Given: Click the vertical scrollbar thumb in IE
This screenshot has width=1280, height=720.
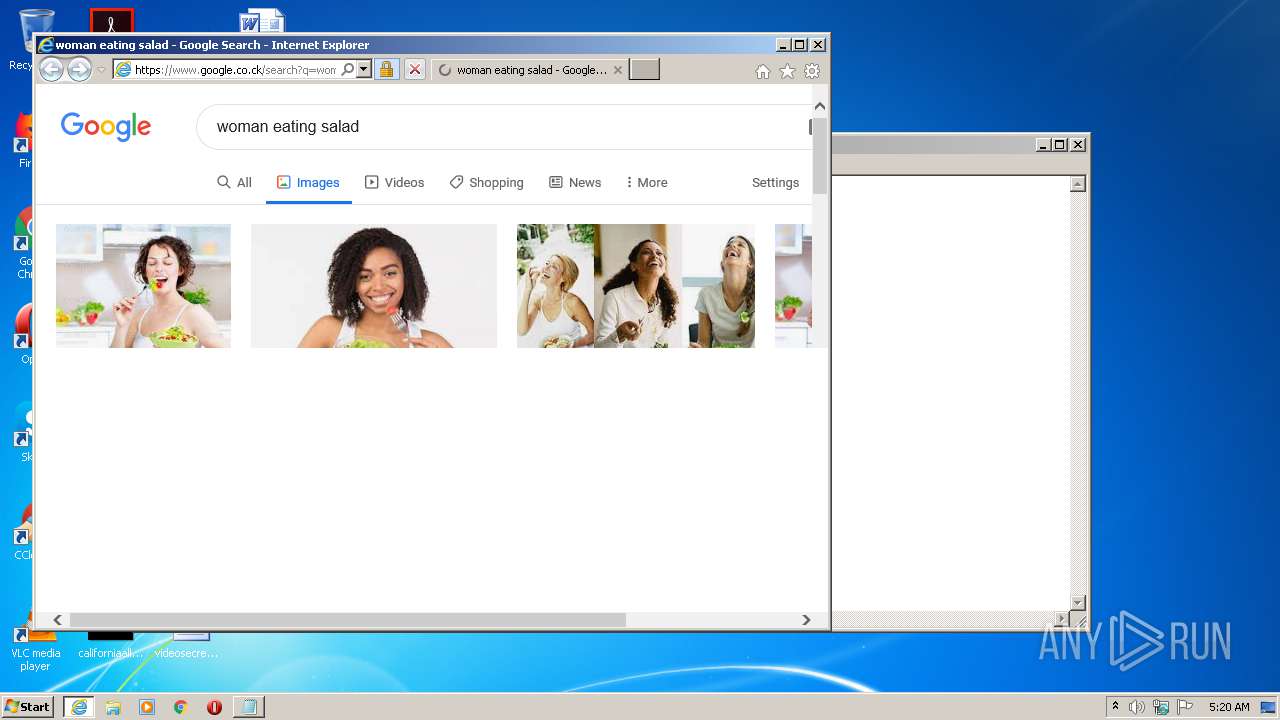Looking at the screenshot, I should click(x=820, y=155).
